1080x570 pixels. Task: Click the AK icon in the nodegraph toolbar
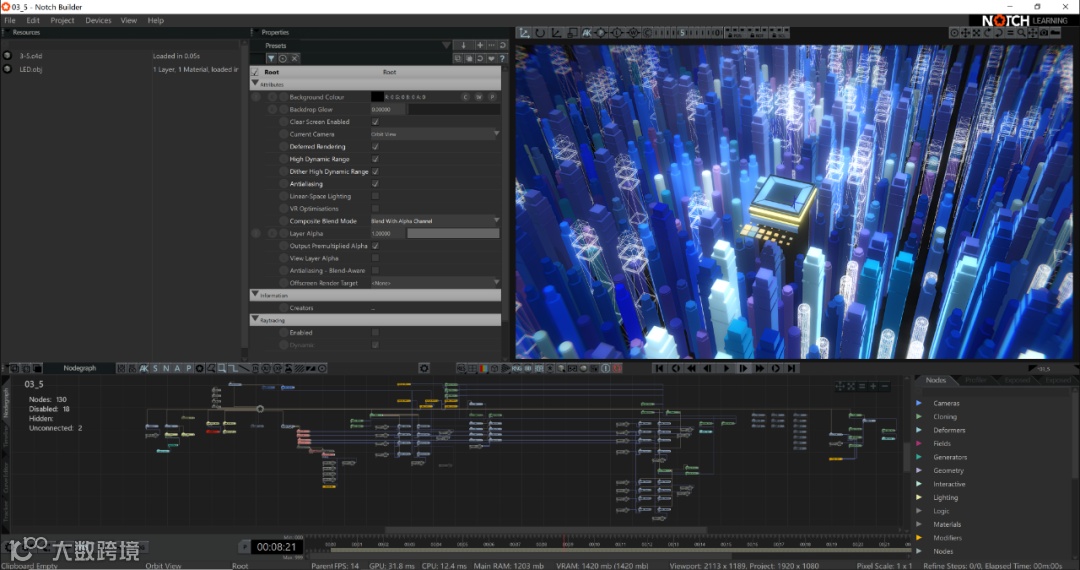coord(144,368)
